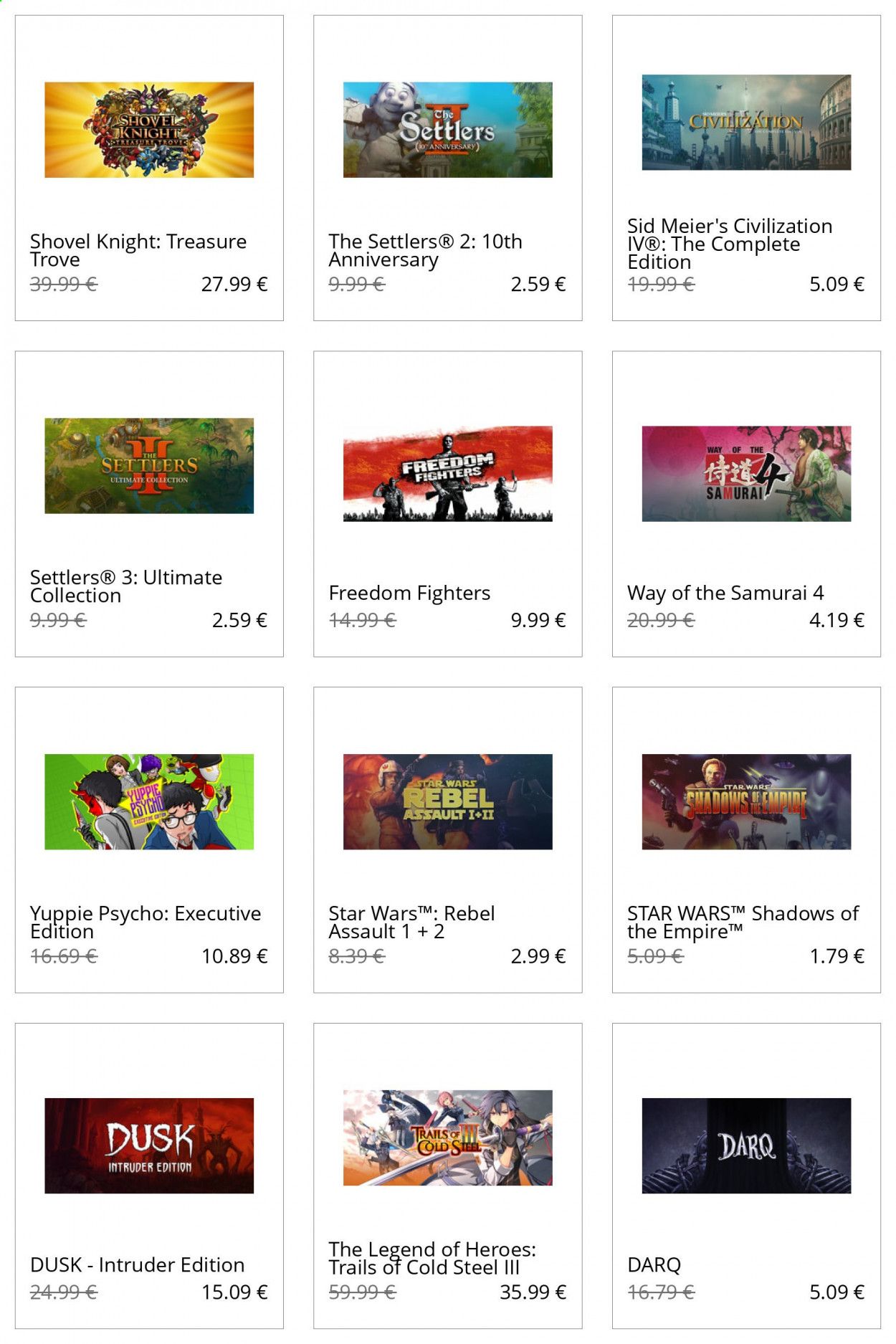This screenshot has height=1344, width=896.
Task: Open the DUSK Intruder Edition image
Action: (149, 1145)
